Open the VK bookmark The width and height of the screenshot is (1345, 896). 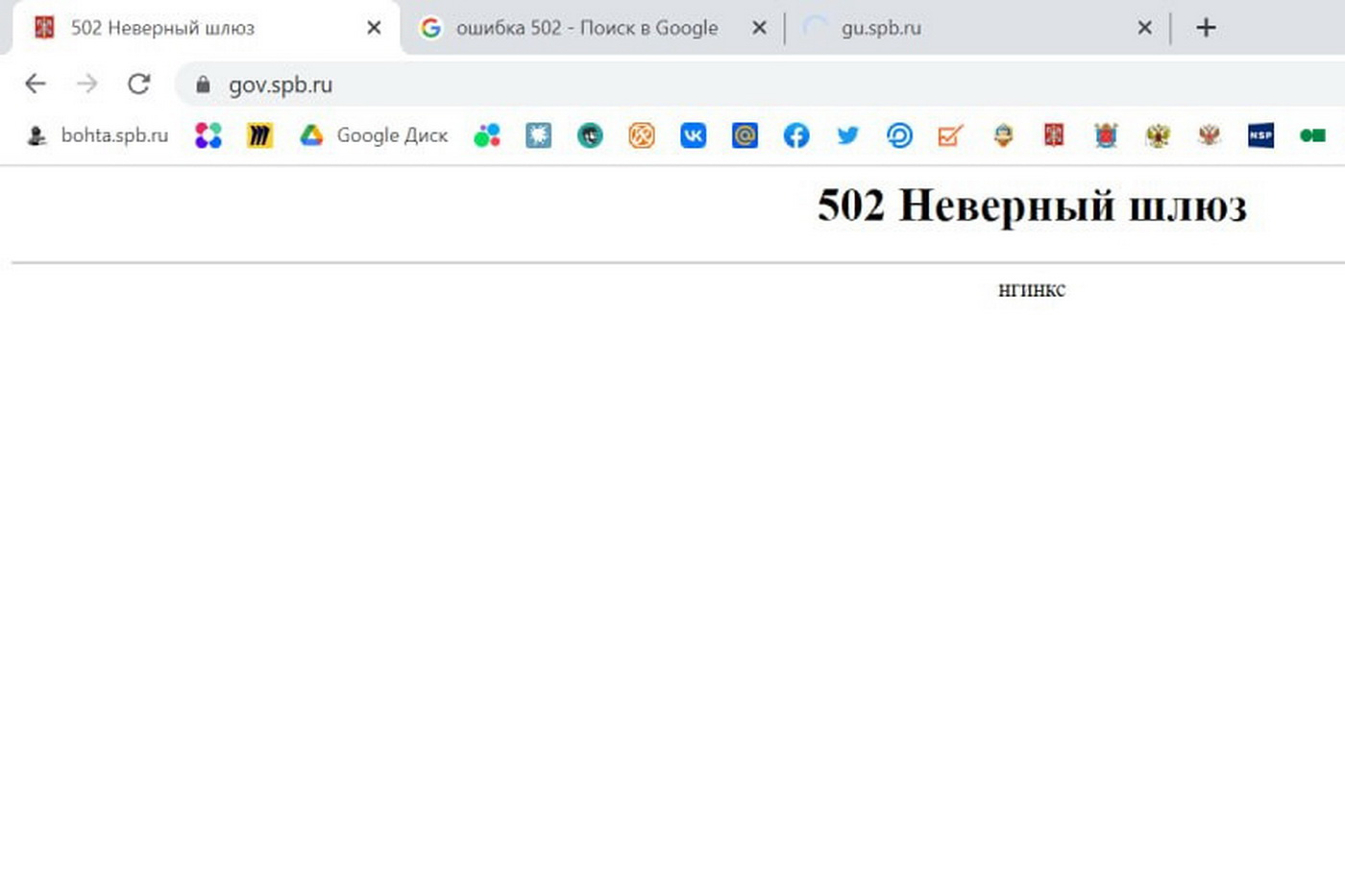tap(693, 135)
